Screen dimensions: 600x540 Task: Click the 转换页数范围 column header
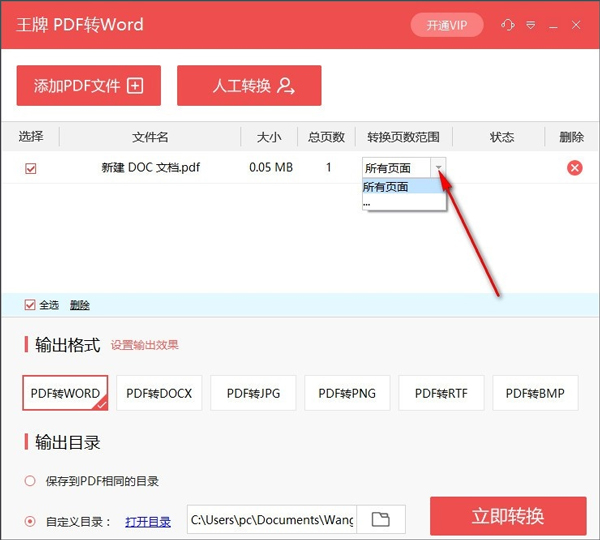[403, 137]
